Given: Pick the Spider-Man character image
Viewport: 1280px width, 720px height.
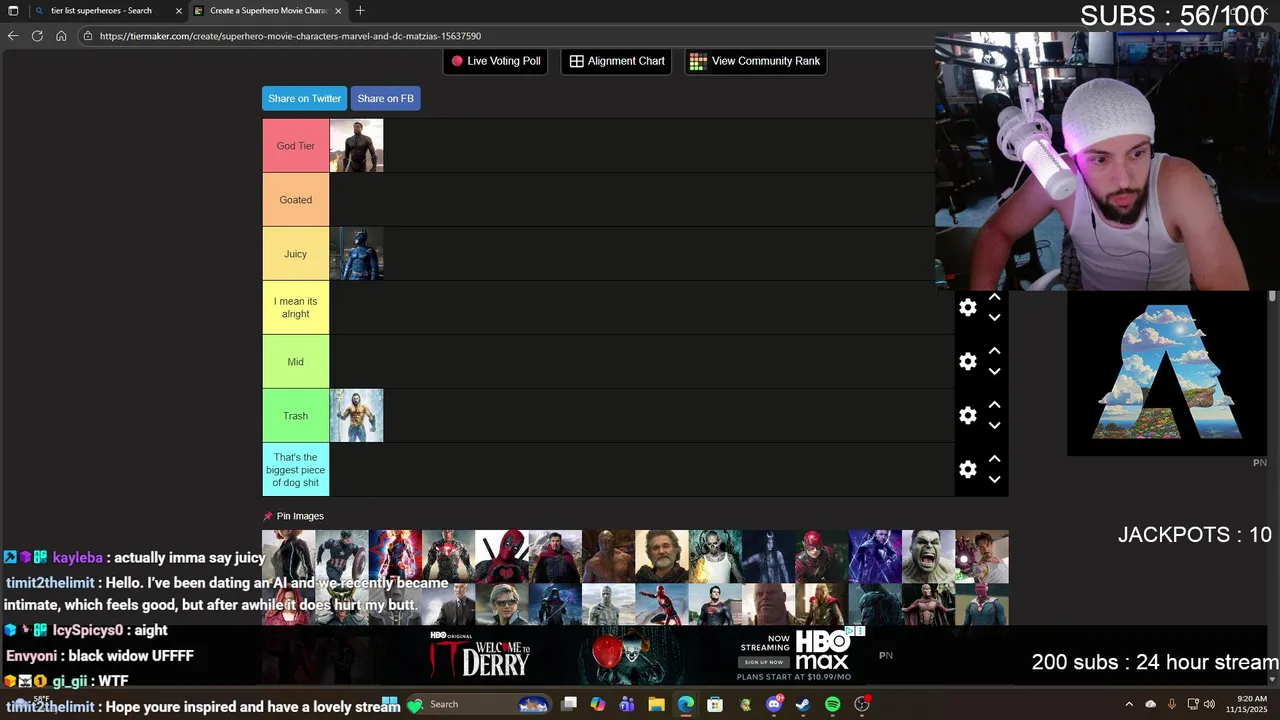Looking at the screenshot, I should click(x=662, y=605).
